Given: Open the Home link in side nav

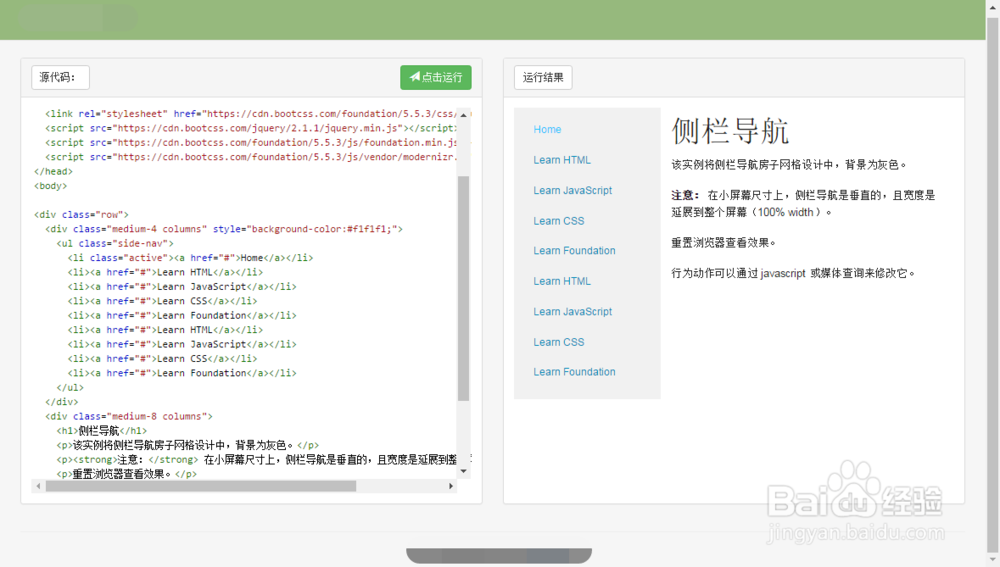Looking at the screenshot, I should 547,129.
